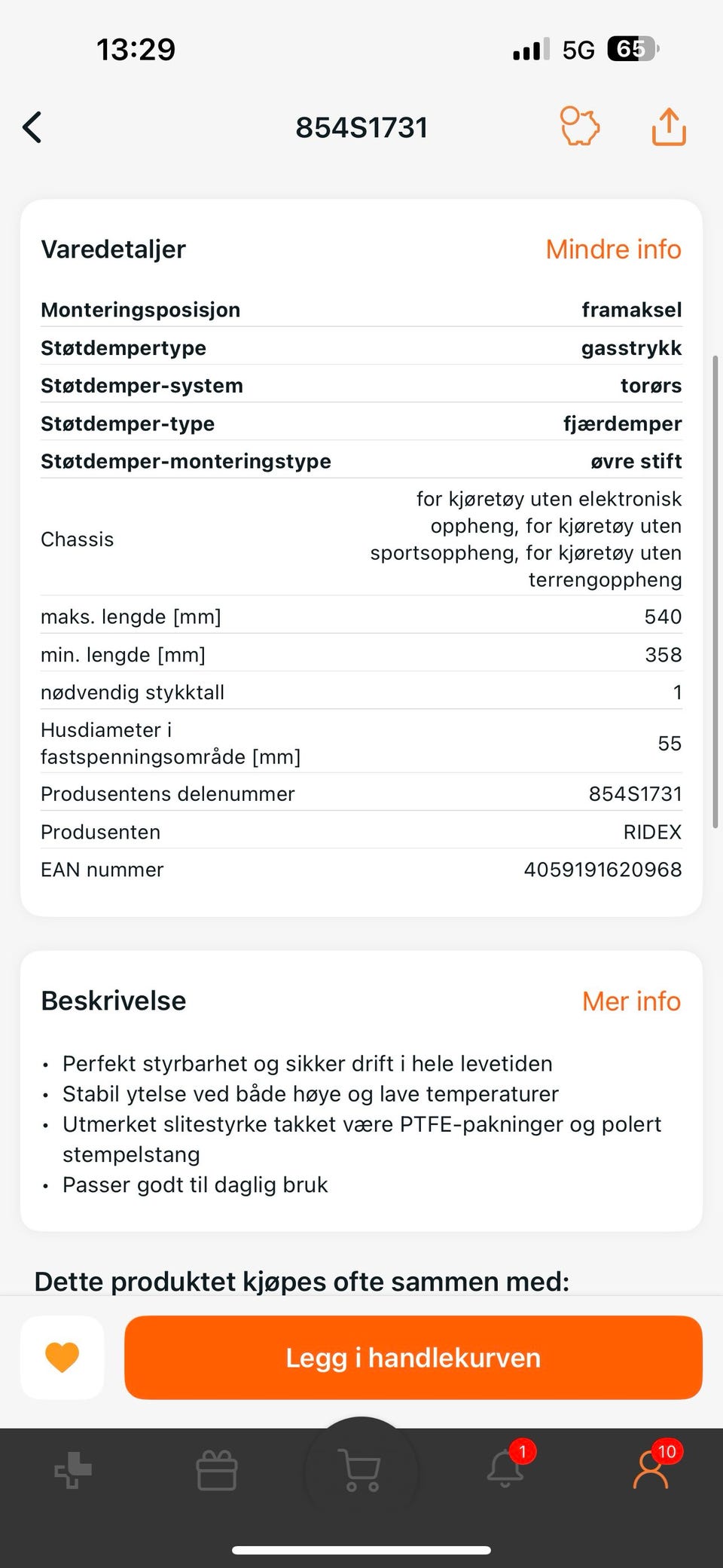Tap the share icon

[x=669, y=127]
